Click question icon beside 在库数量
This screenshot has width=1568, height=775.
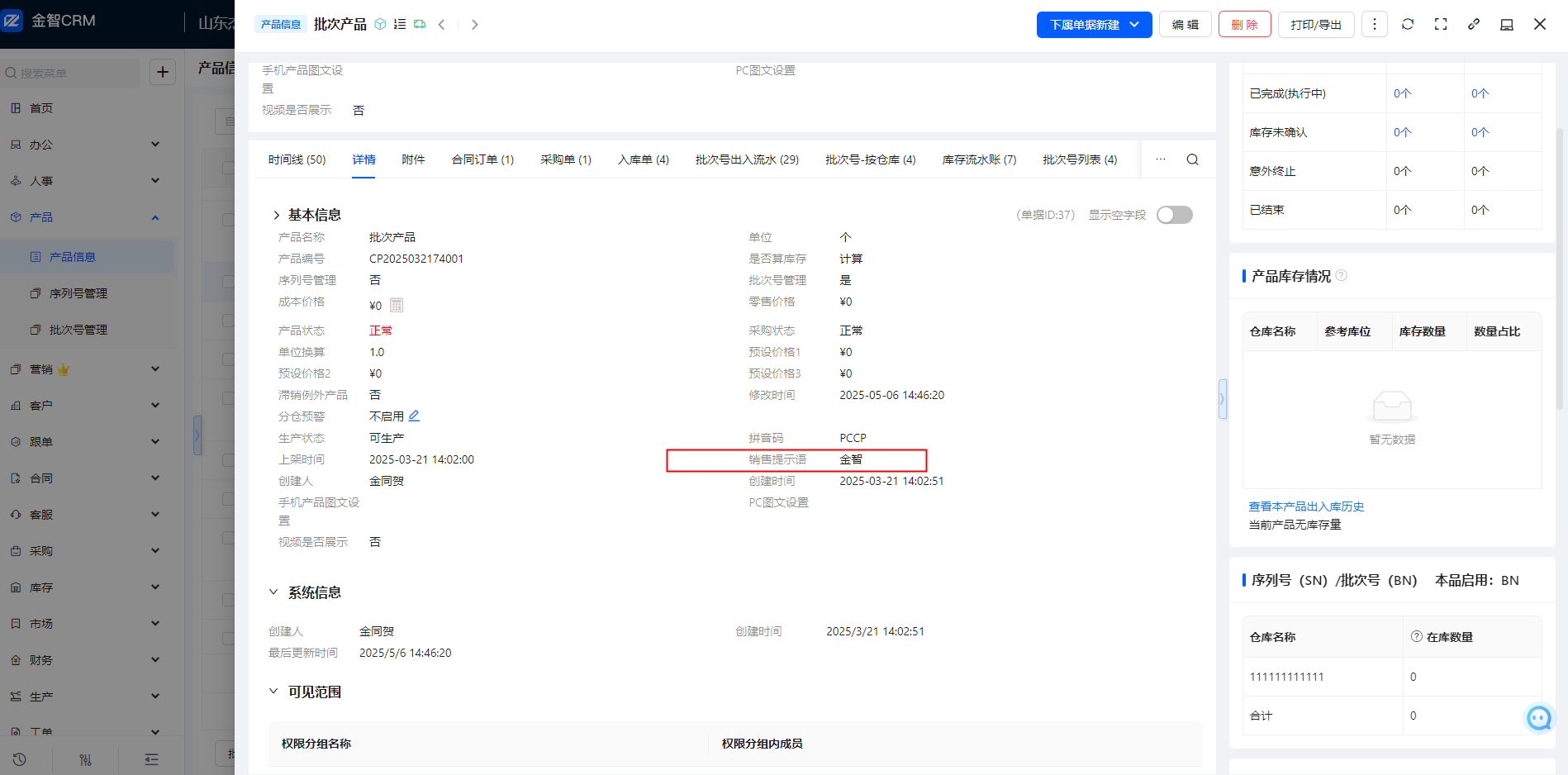pos(1417,636)
